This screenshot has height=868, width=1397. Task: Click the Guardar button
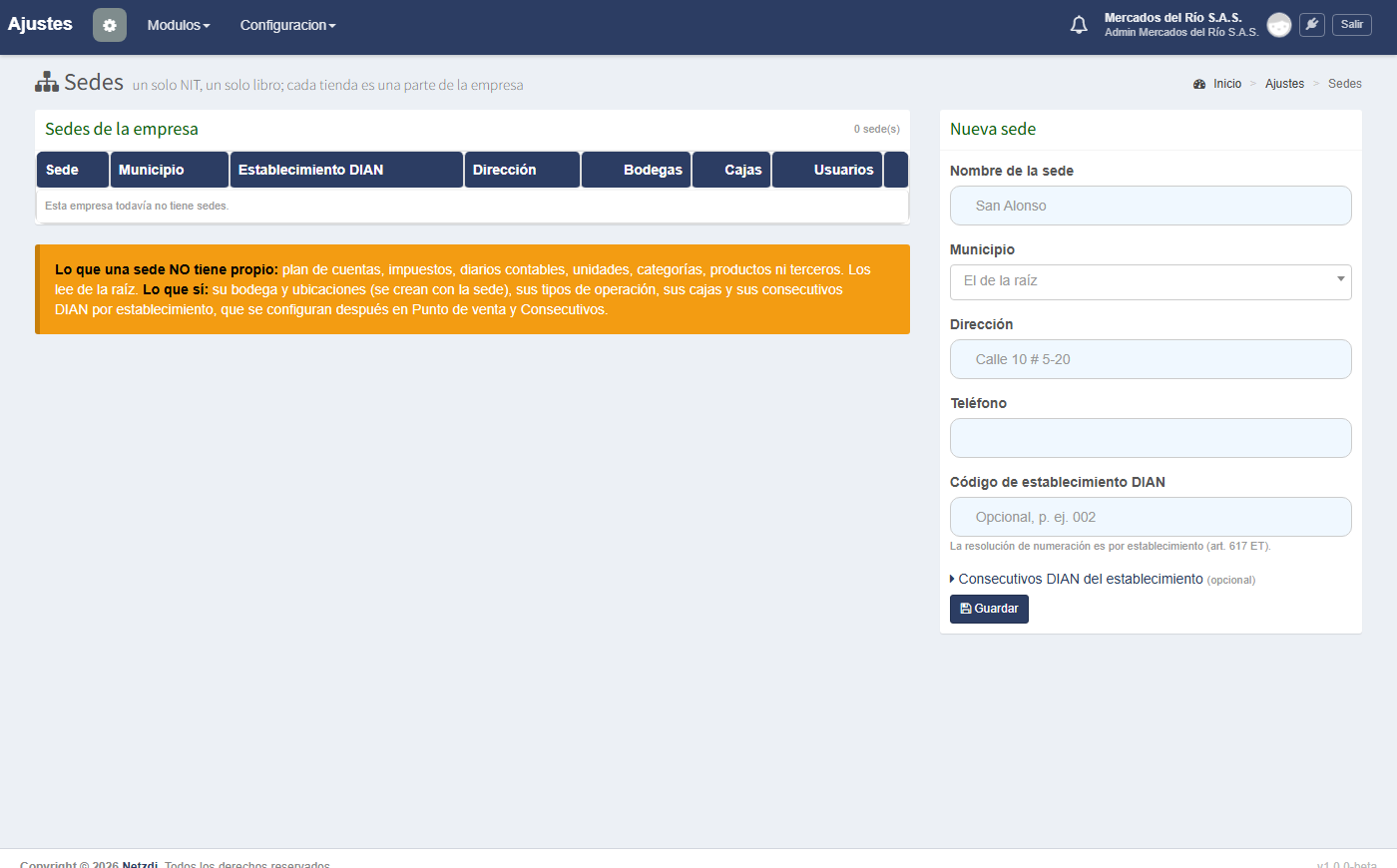point(989,609)
